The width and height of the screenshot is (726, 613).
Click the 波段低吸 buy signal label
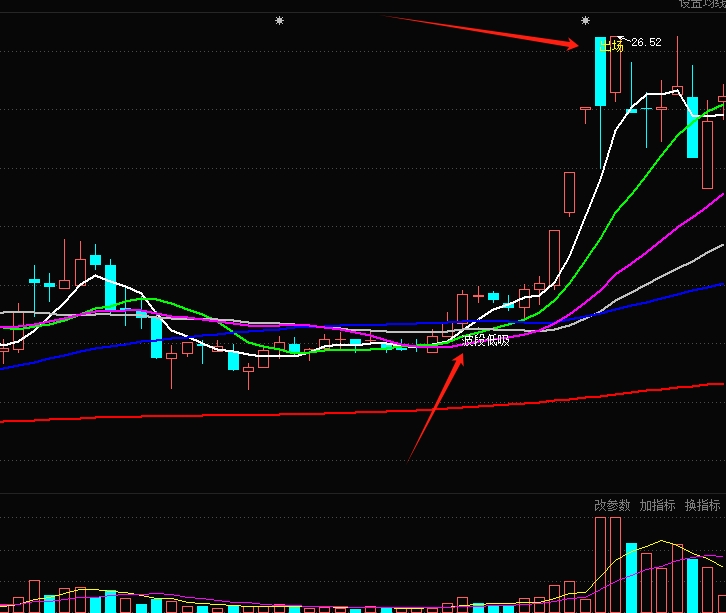[486, 341]
